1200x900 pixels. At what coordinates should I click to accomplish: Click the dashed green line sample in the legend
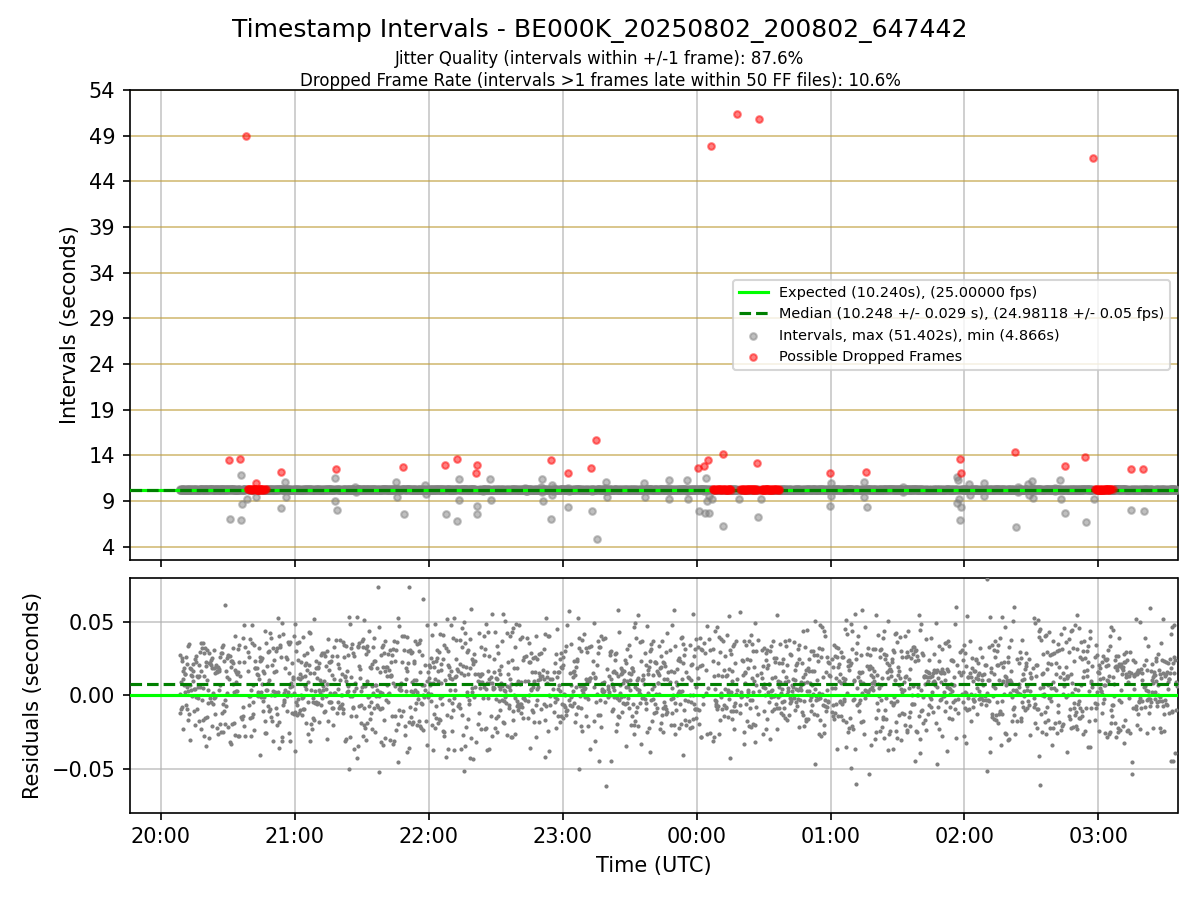[754, 313]
